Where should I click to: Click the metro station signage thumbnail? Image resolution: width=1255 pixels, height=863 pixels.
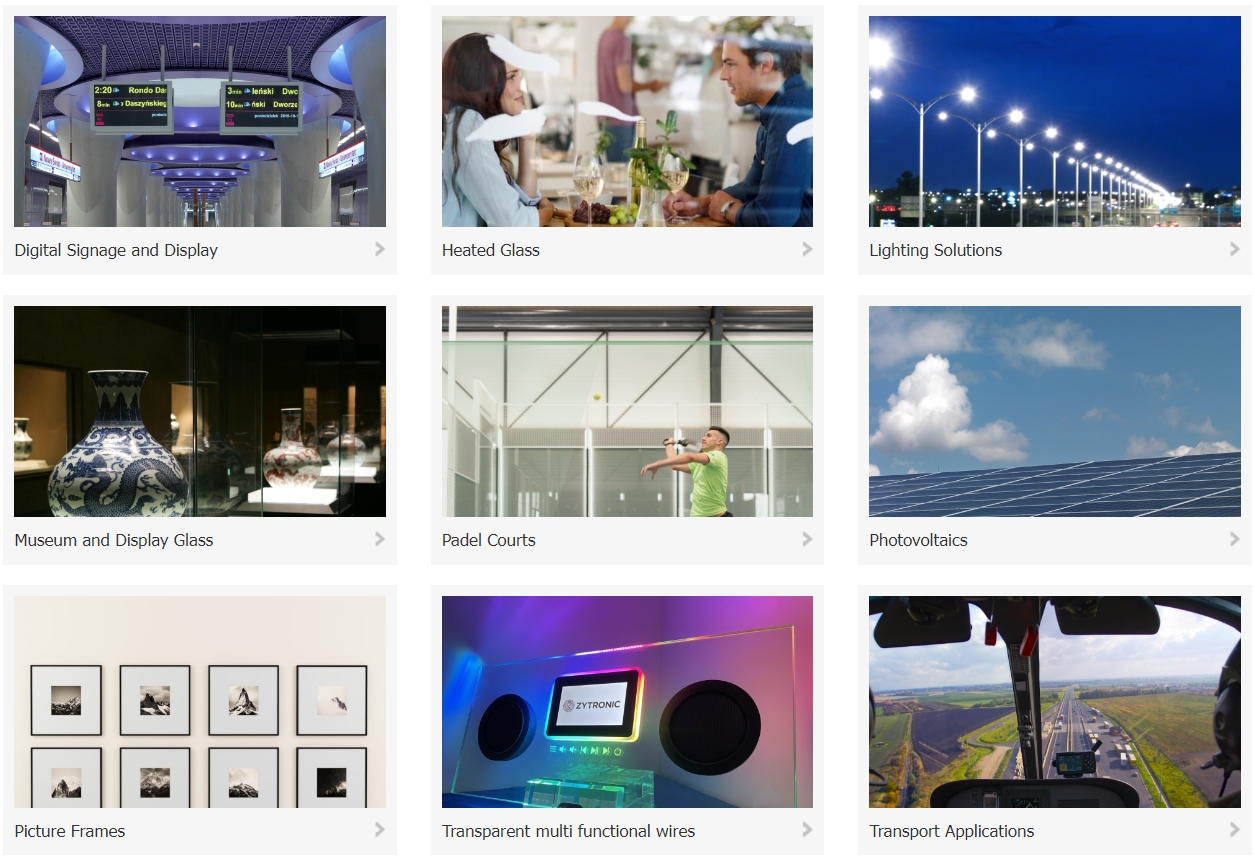pos(200,121)
